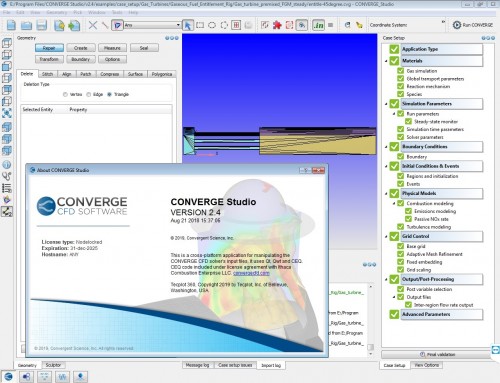Collapse the Simulation Parameters section arrow
Image resolution: width=500 pixels, height=383 pixels.
coord(386,104)
